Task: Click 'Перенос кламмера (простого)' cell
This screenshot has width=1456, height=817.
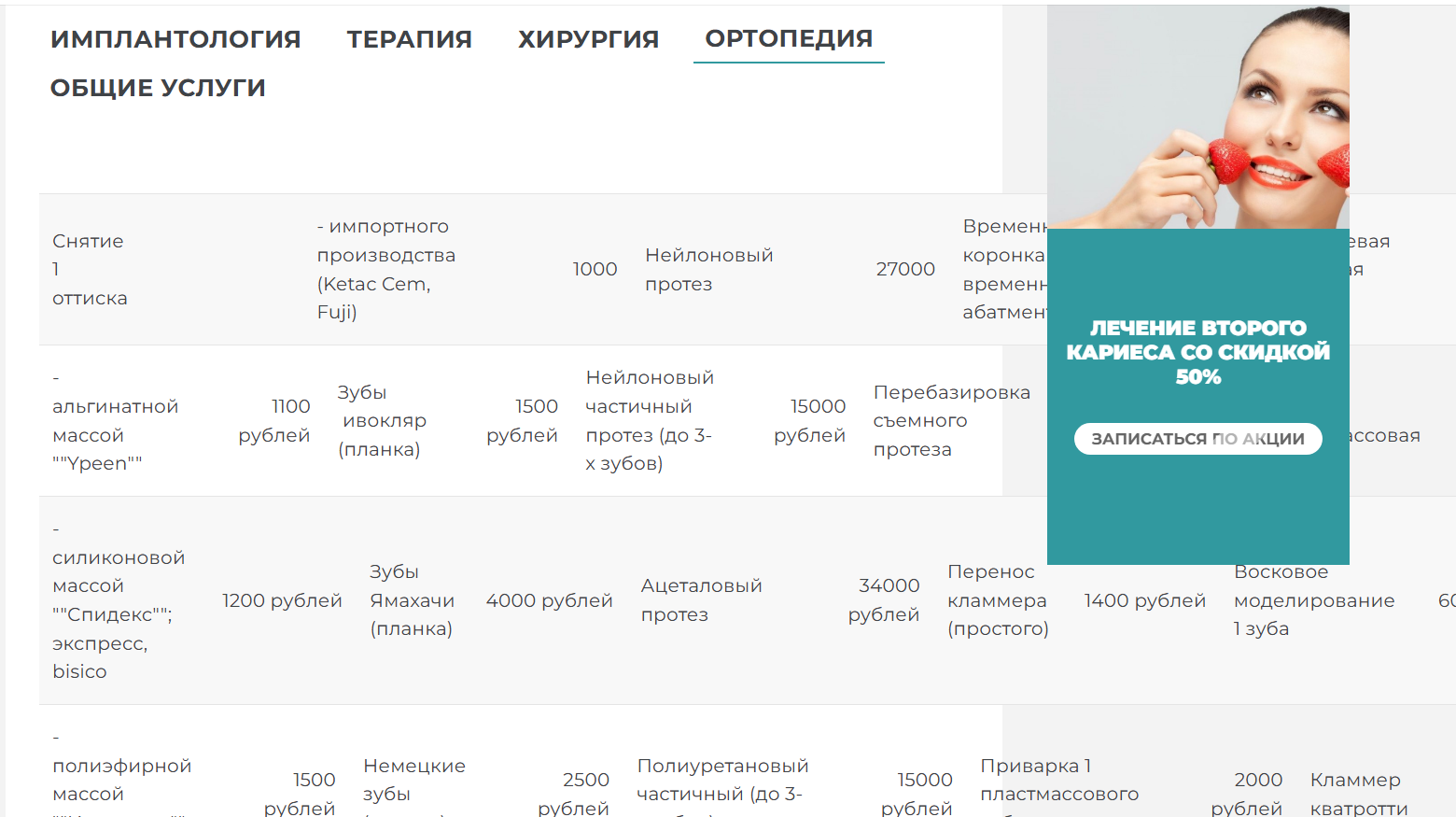Action: click(x=998, y=600)
